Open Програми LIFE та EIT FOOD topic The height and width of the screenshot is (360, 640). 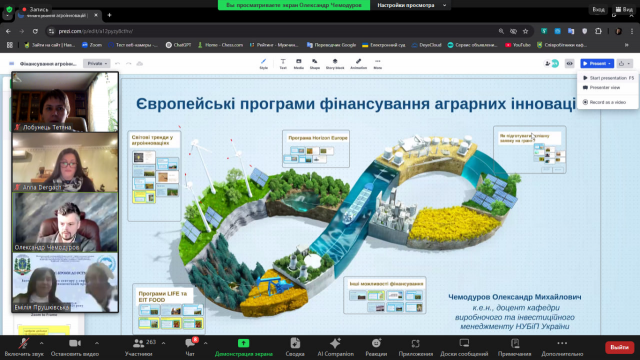(169, 309)
